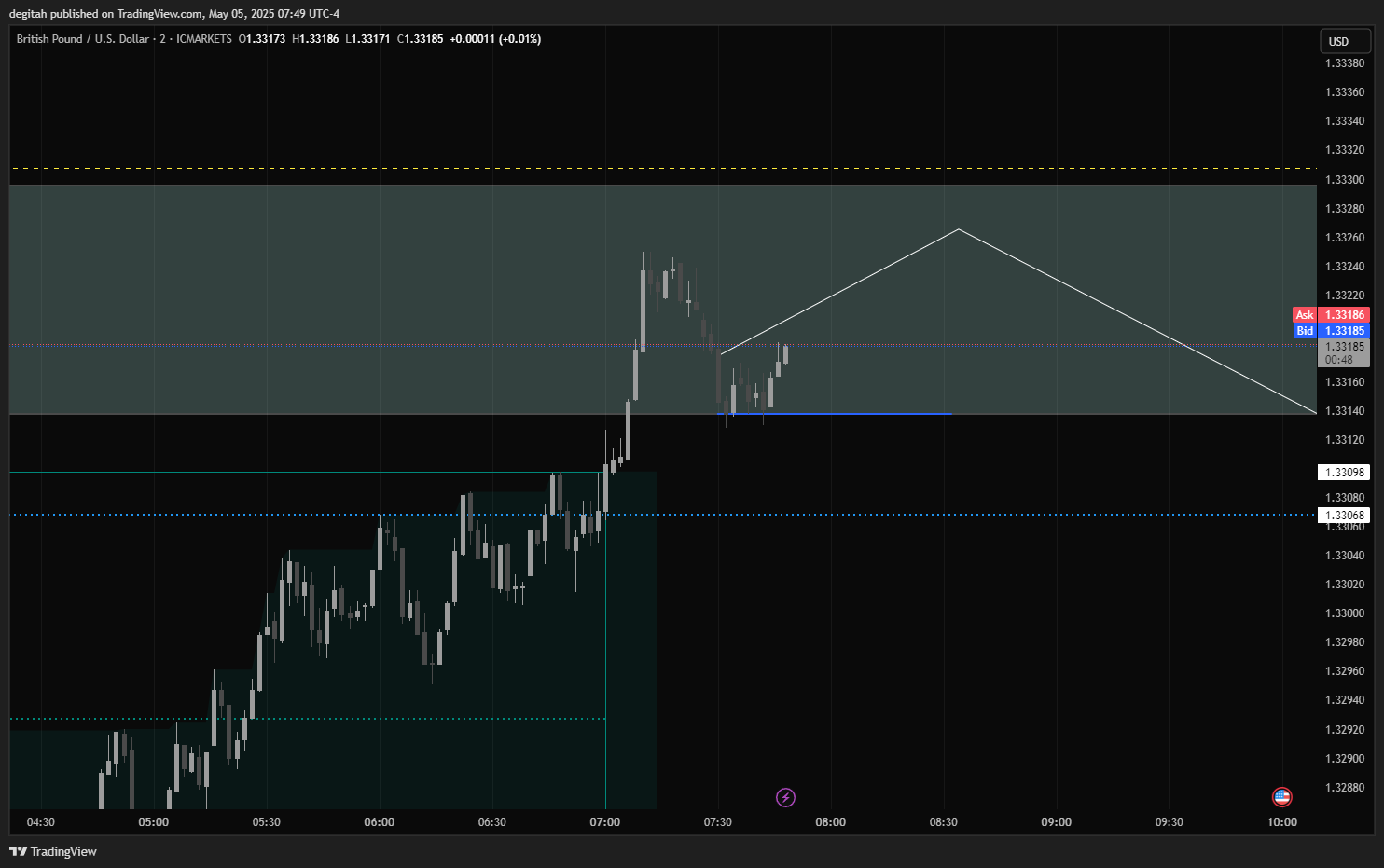Click the 07:00 time axis label
The image size is (1384, 868).
(605, 822)
